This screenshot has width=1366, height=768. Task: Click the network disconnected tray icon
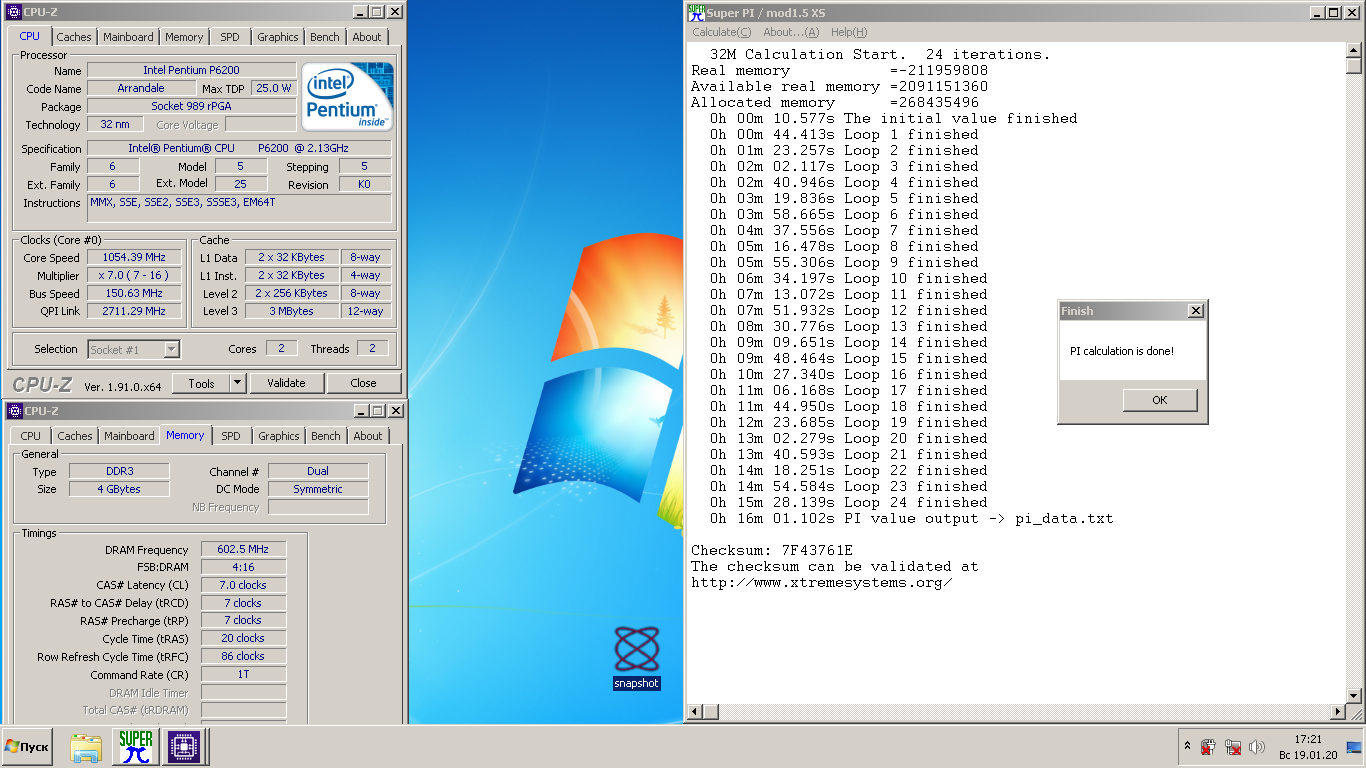[x=1233, y=747]
